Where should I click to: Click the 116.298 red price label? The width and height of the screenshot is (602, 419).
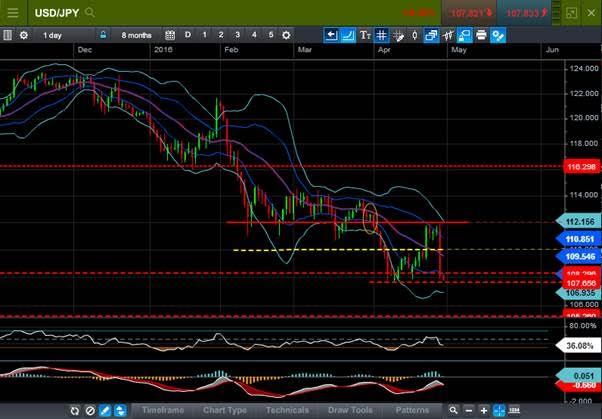point(582,167)
